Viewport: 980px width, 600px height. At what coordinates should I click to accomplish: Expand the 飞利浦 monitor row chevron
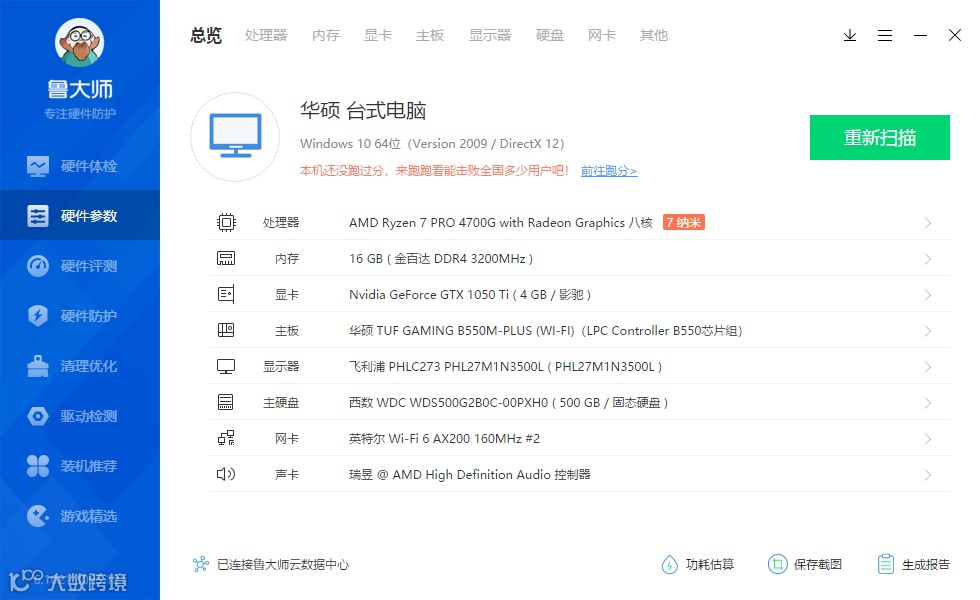point(928,367)
